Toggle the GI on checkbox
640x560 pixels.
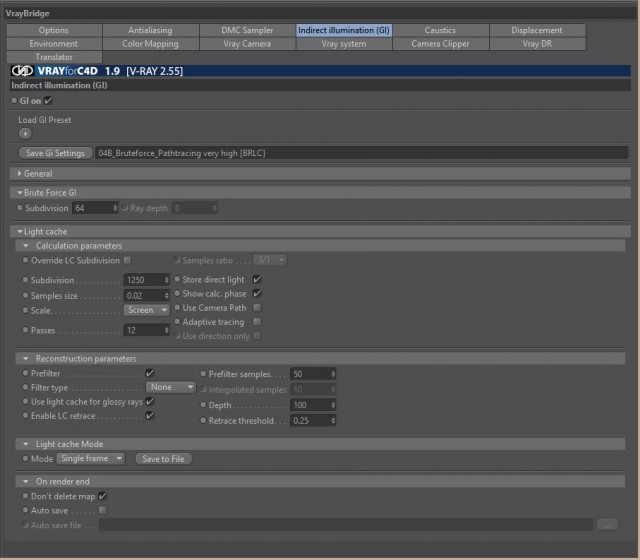(48, 100)
